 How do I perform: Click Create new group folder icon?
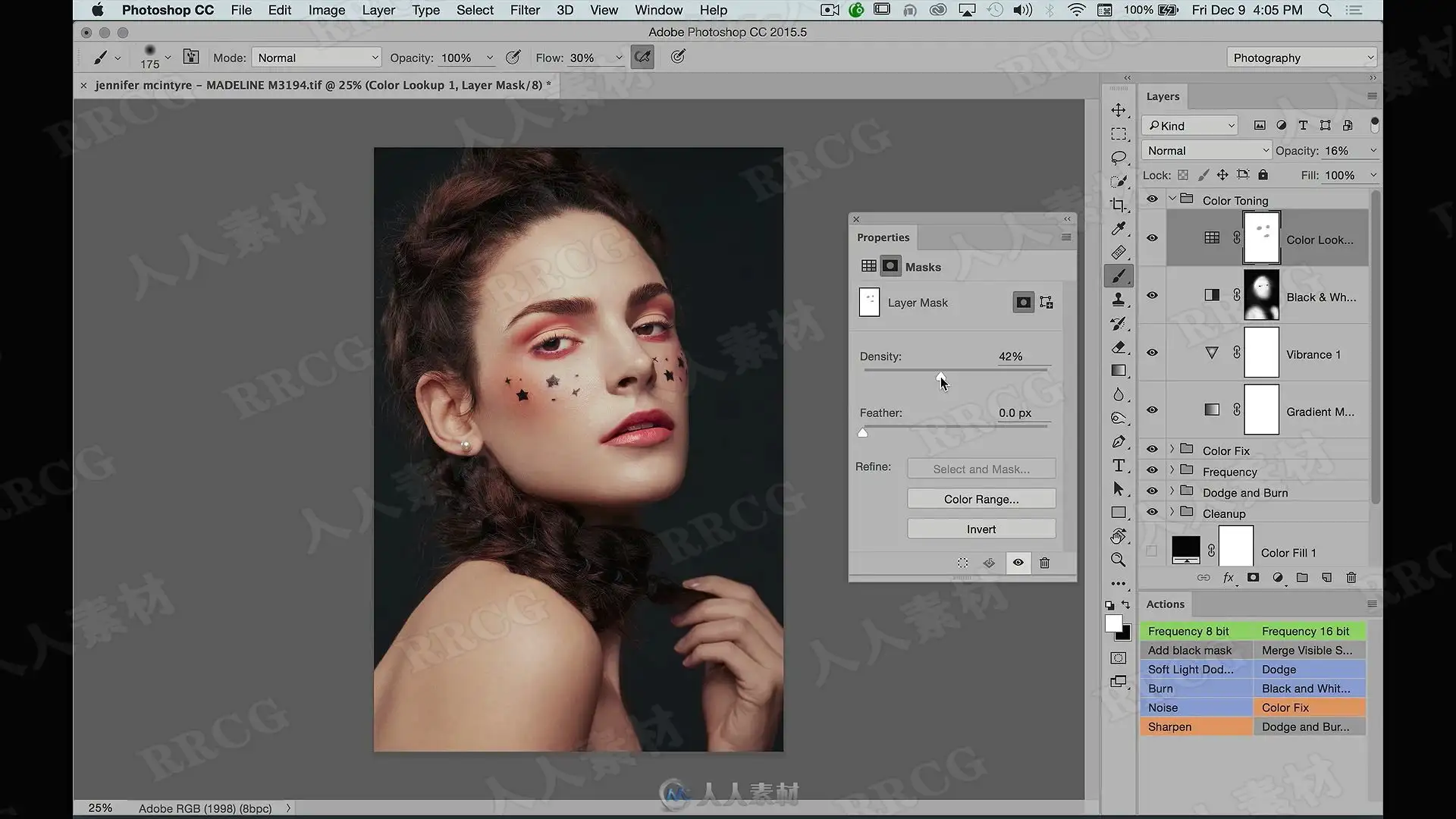1302,578
